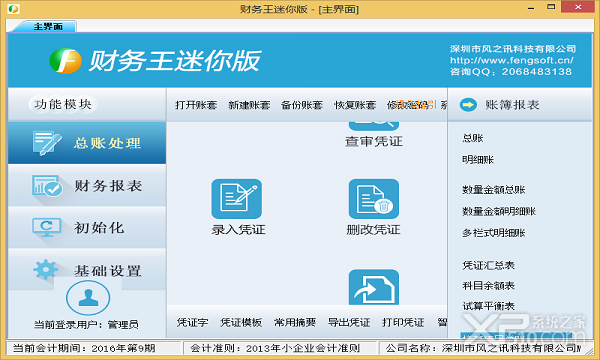Click 打开账套 in the top toolbar
Screen dimensions: 600x360
click(x=196, y=105)
